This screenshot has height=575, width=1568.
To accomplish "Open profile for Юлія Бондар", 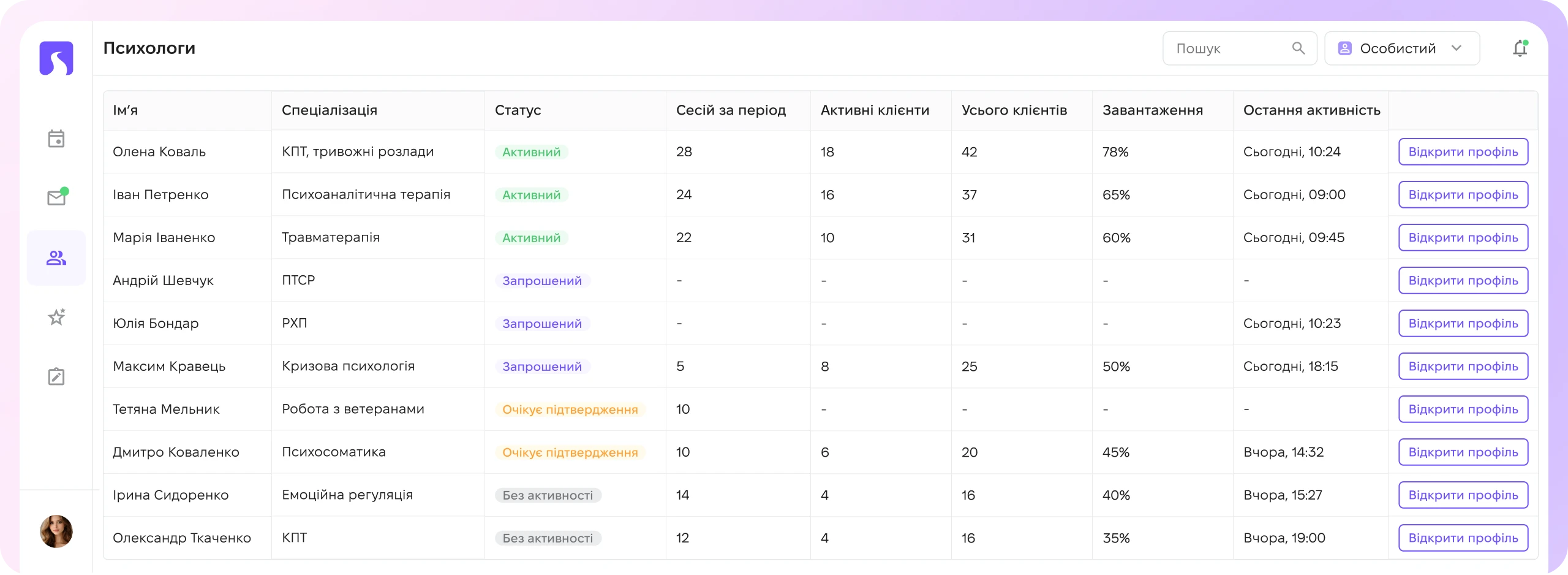I will point(1463,323).
